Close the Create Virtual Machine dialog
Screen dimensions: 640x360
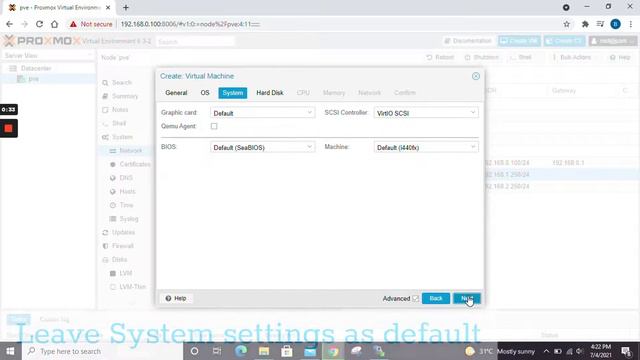tap(476, 76)
